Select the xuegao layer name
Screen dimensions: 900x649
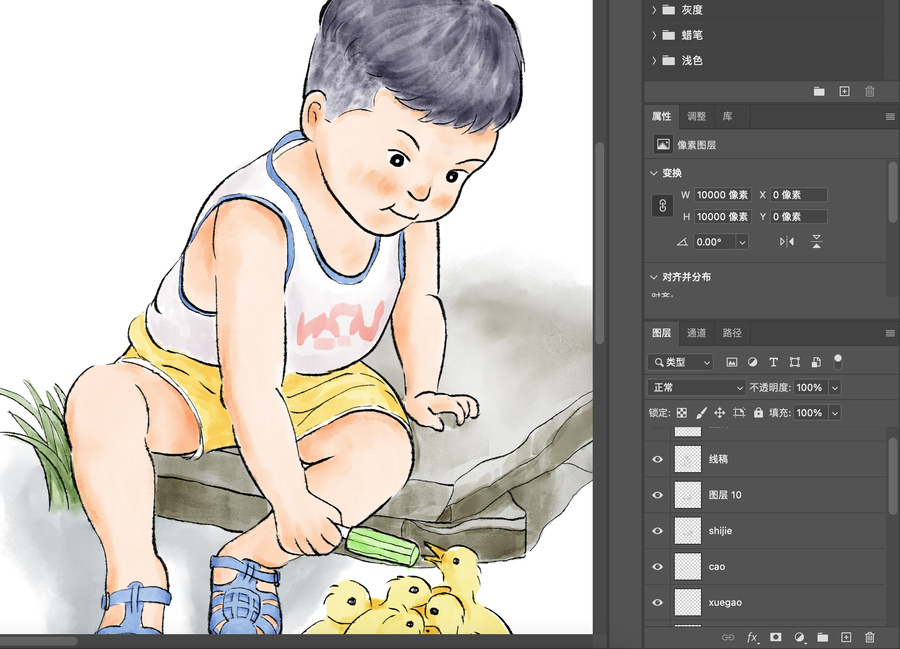tap(725, 603)
